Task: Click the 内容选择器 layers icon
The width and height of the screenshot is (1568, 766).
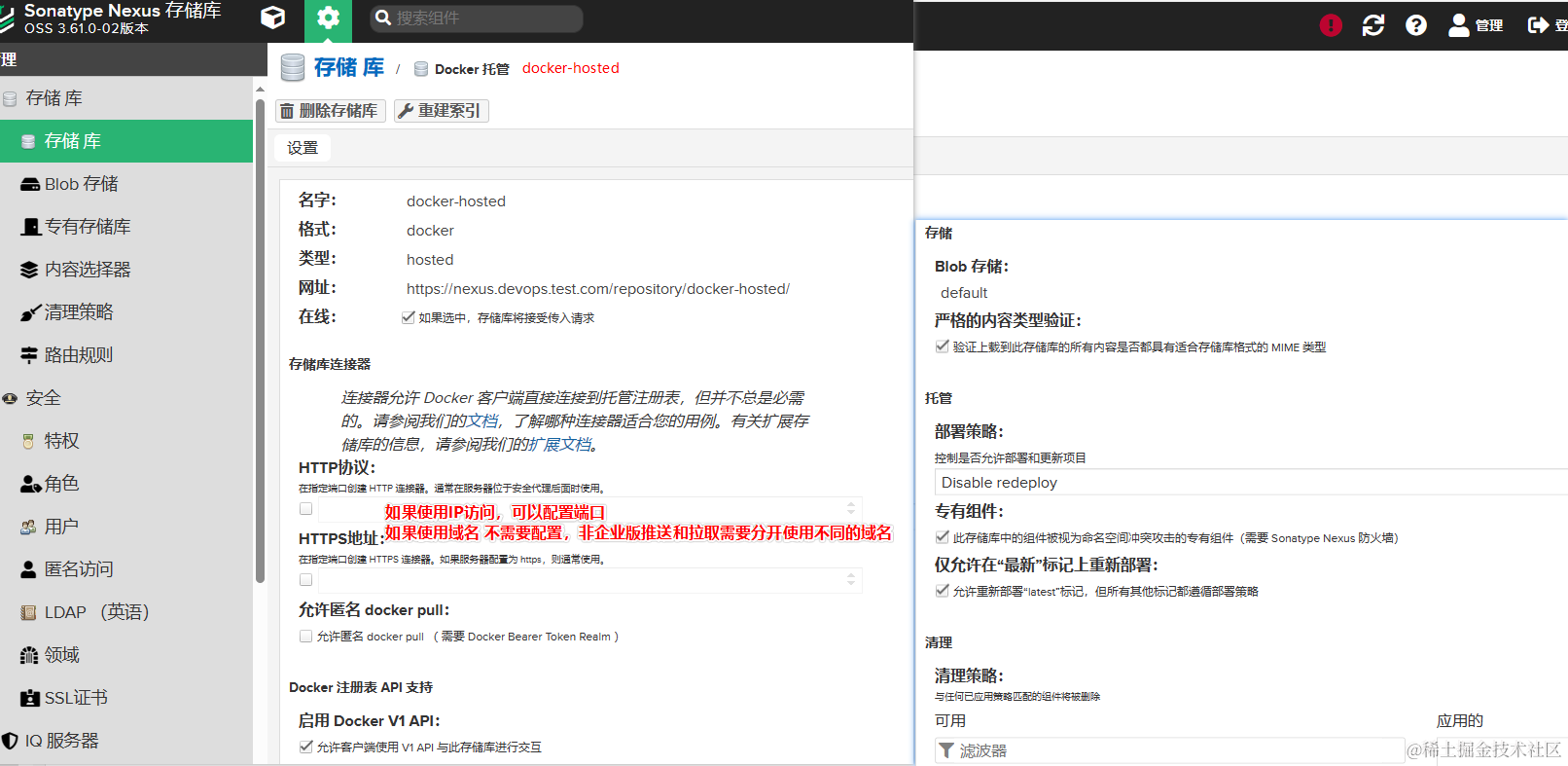Action: point(30,270)
